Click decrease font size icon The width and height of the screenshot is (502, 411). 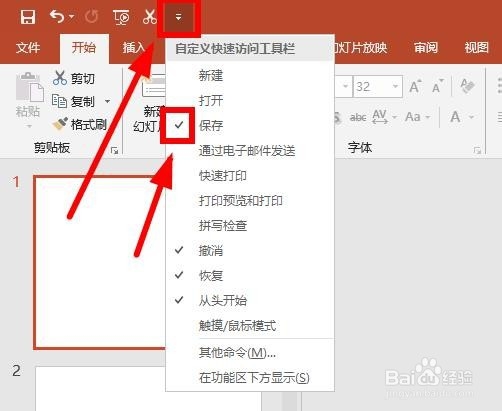click(438, 86)
